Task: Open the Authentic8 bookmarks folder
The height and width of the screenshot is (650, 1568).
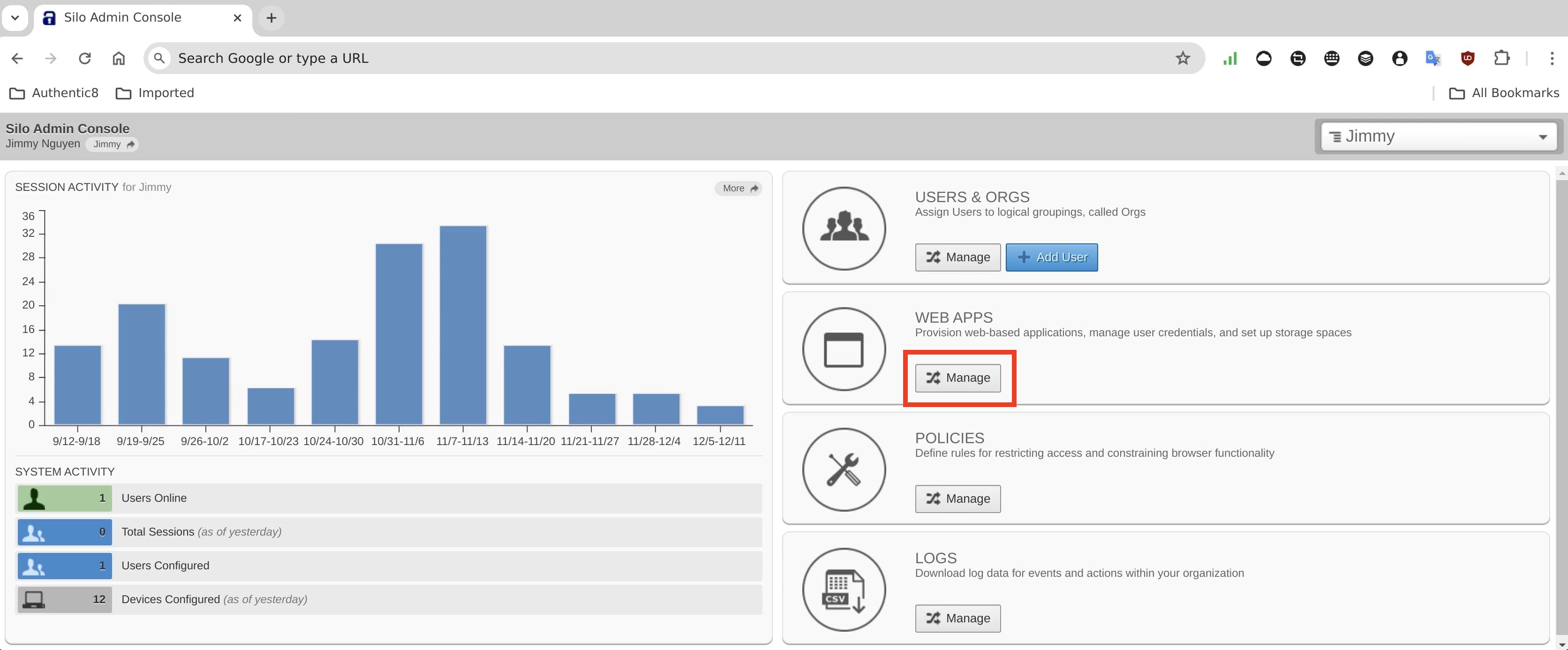Action: click(54, 93)
